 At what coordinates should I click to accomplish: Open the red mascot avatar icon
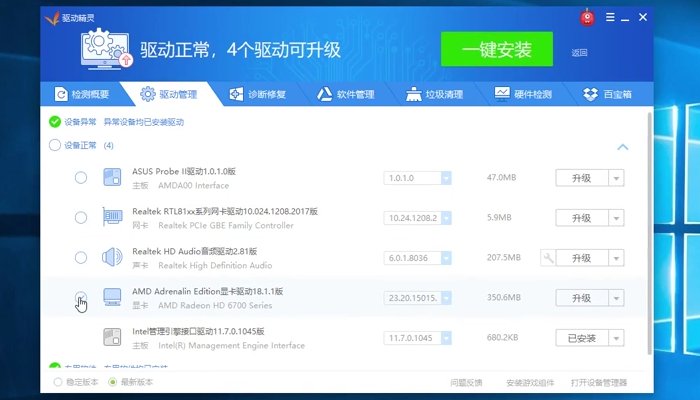pos(587,18)
